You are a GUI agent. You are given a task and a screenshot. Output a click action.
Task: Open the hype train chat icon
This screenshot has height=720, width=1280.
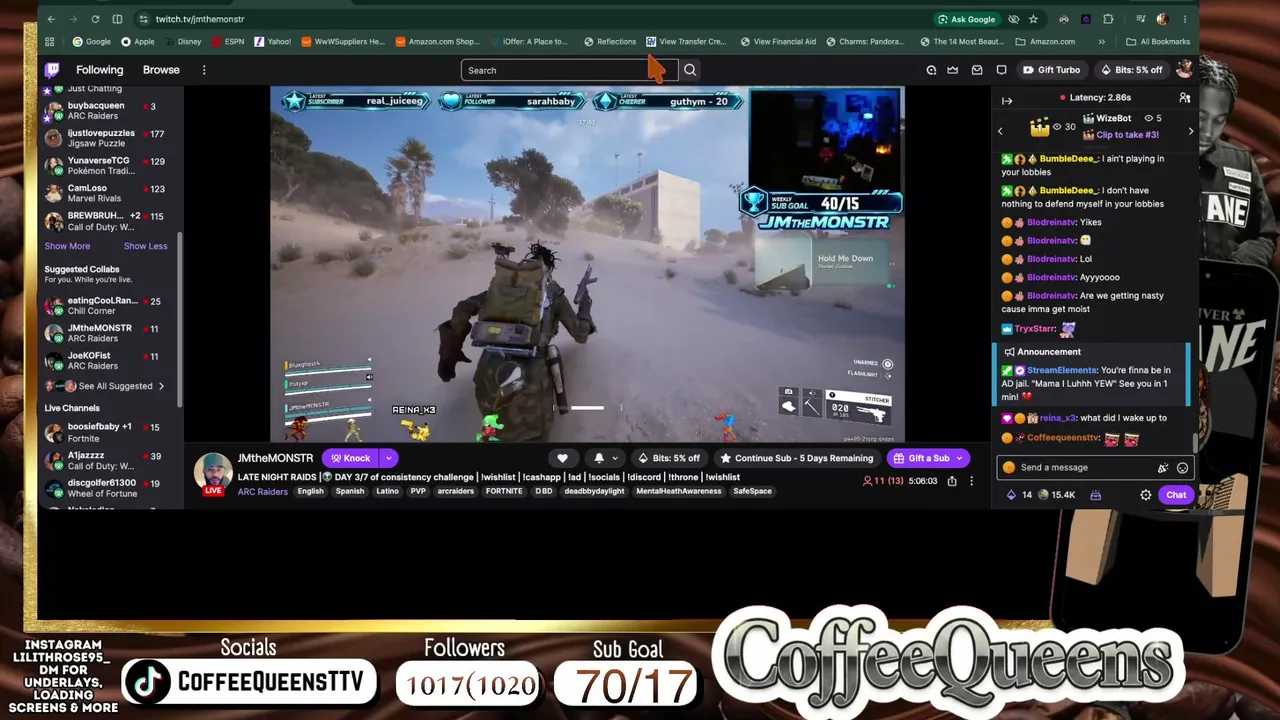pyautogui.click(x=1096, y=495)
